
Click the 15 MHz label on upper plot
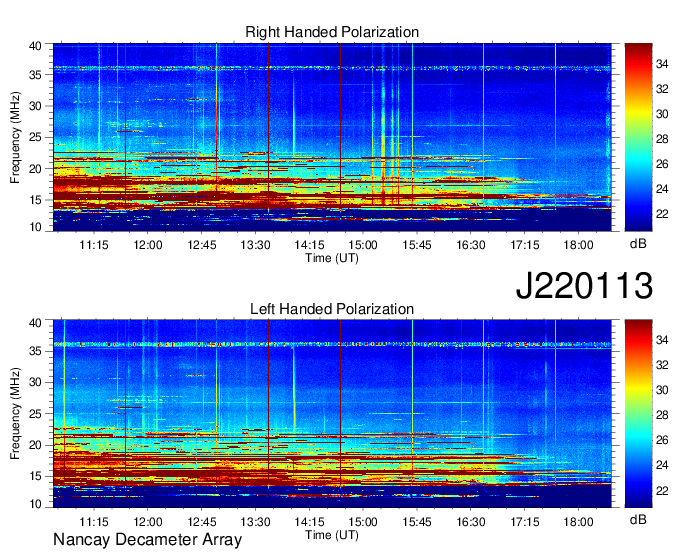pos(36,200)
